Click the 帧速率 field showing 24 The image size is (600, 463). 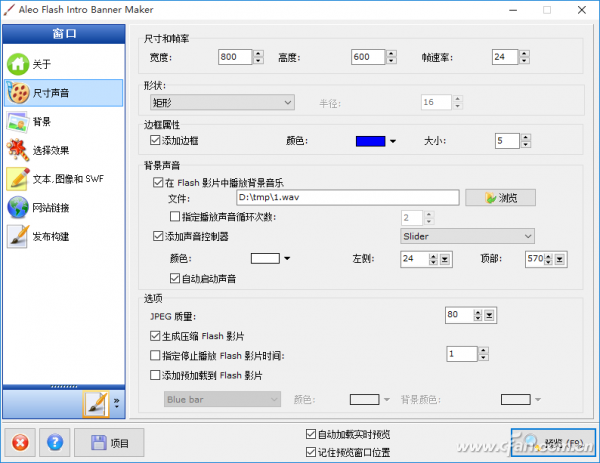coord(505,57)
